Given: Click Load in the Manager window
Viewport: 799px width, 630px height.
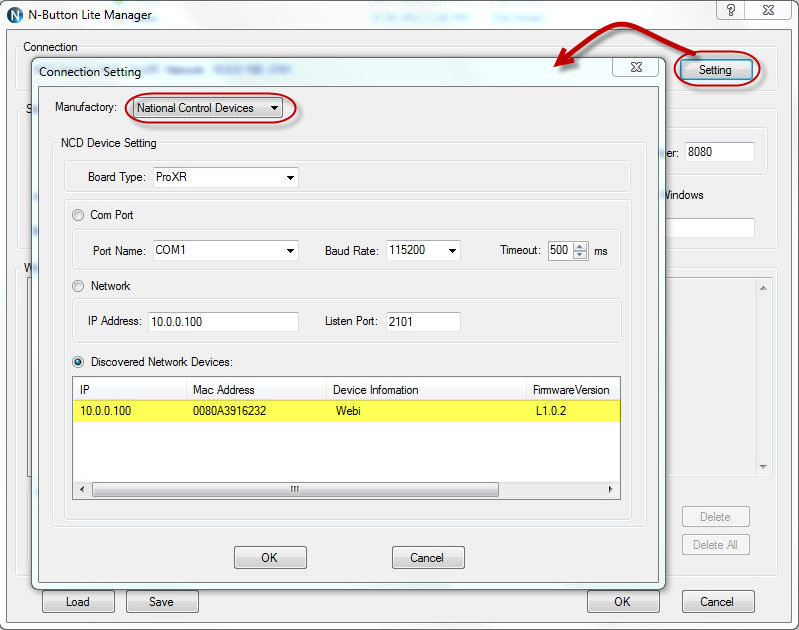Looking at the screenshot, I should [78, 602].
